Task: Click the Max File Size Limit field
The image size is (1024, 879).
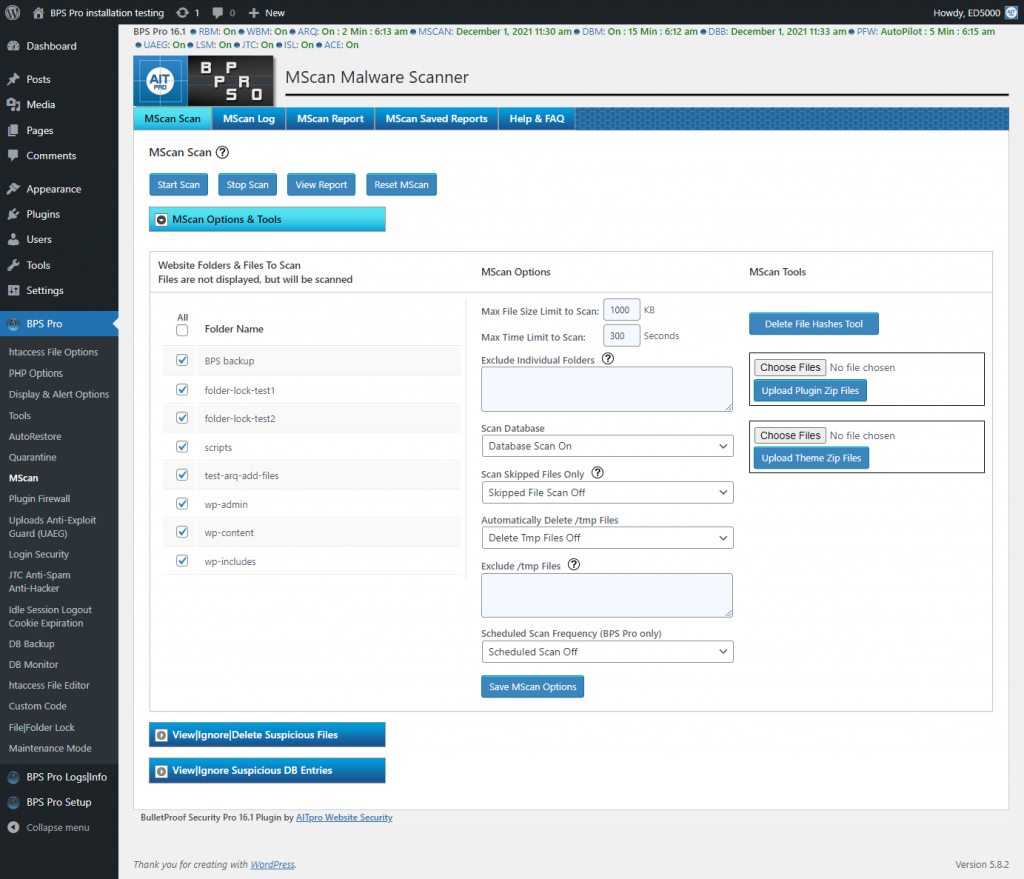Action: [x=621, y=310]
